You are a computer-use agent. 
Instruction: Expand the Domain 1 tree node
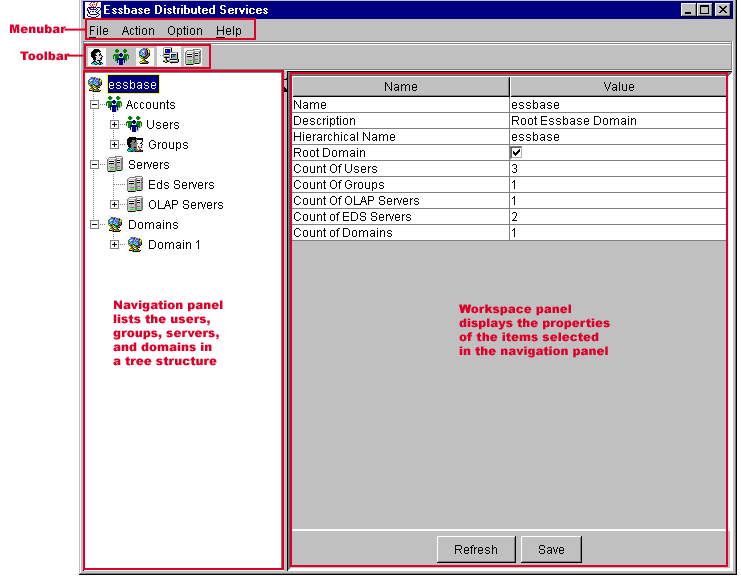(114, 245)
